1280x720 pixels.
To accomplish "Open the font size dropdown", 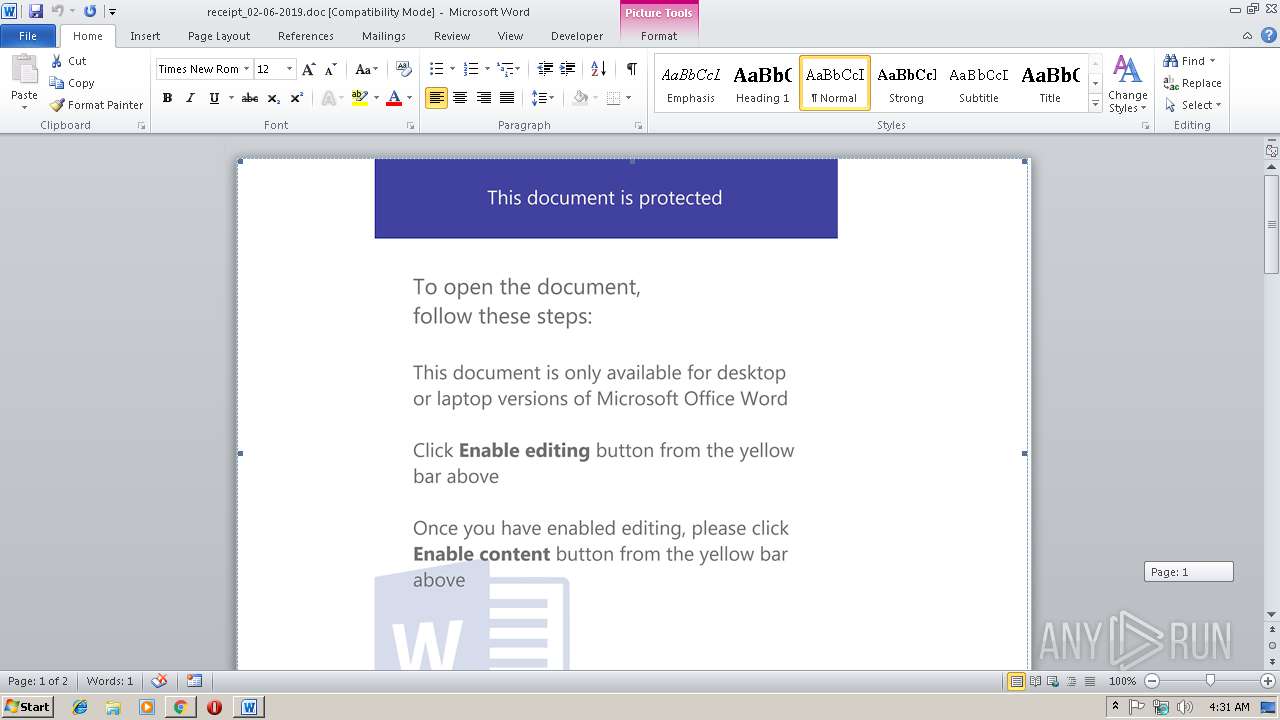I will (x=290, y=69).
